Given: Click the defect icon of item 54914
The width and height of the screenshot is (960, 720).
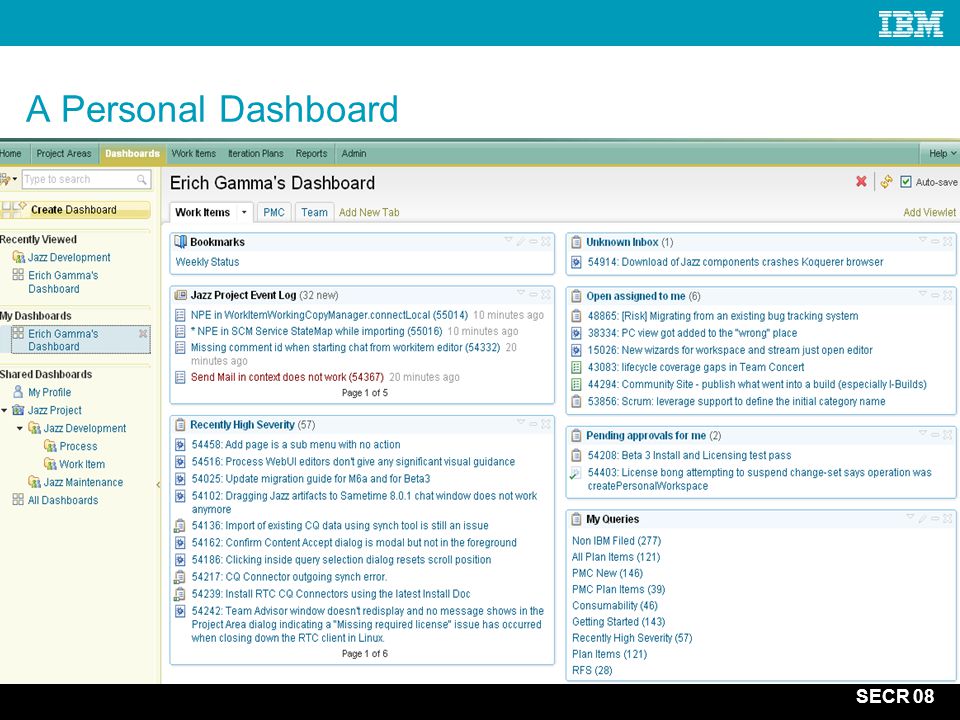Looking at the screenshot, I should [576, 262].
